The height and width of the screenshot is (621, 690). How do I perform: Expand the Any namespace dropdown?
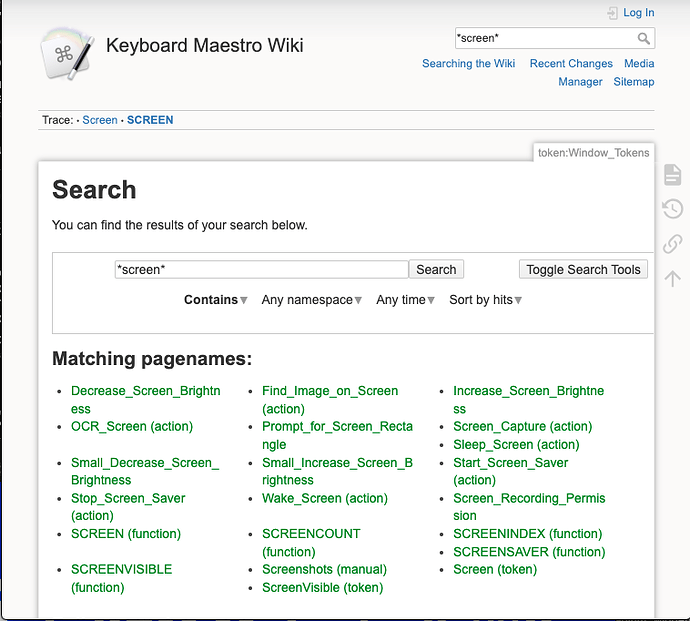312,300
